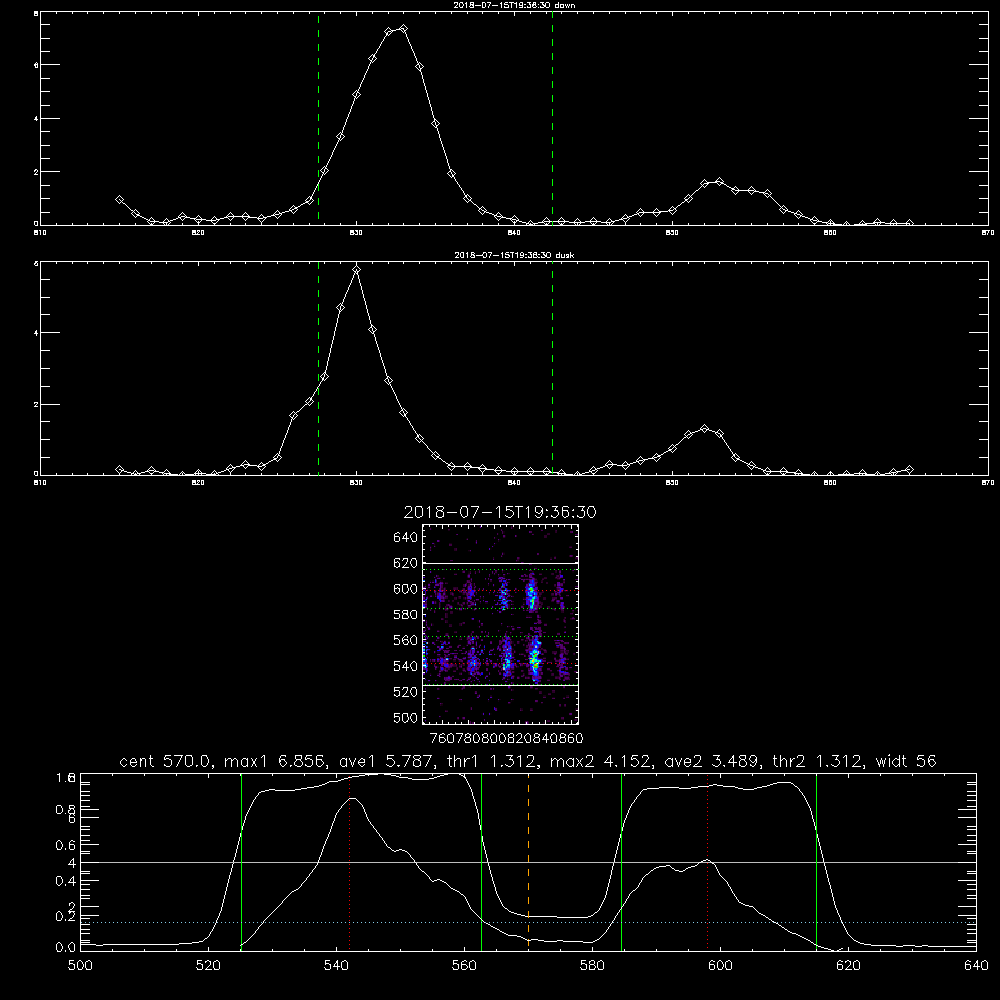The image size is (1000, 1000).
Task: Select the 'thr1 1.312' value
Action: click(492, 761)
